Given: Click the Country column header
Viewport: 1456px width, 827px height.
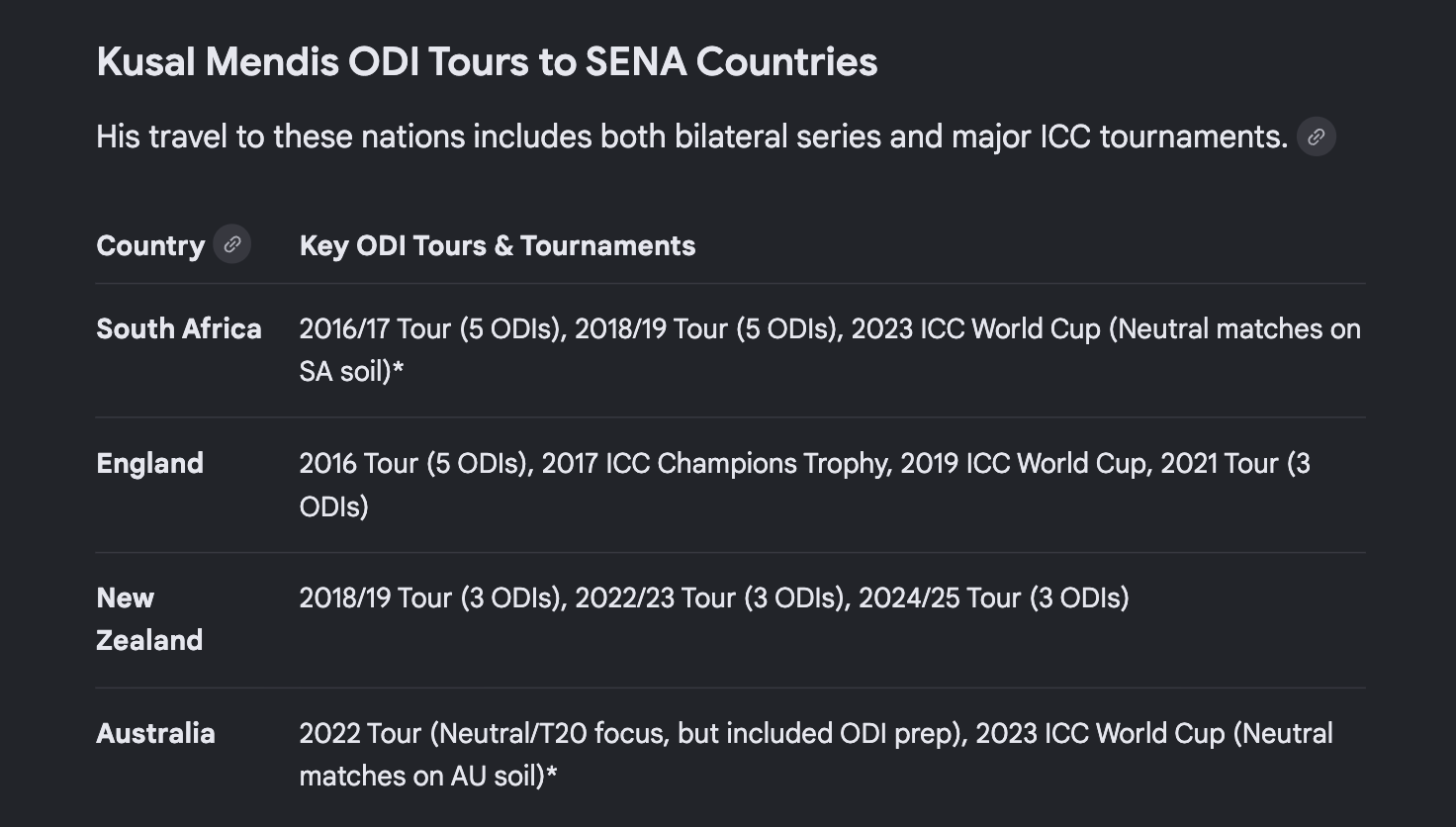Looking at the screenshot, I should 150,245.
